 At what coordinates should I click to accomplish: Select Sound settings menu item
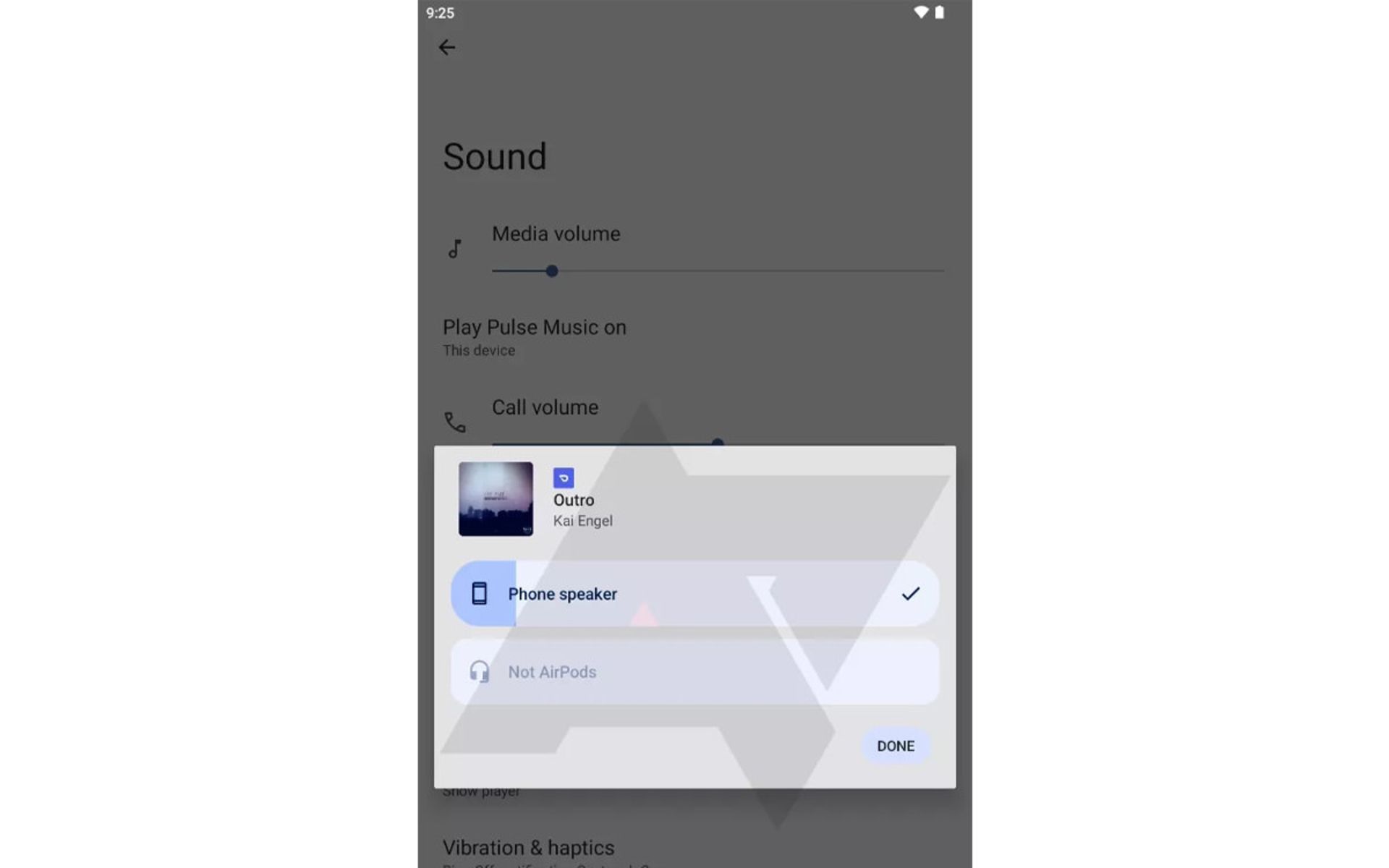pyautogui.click(x=494, y=155)
